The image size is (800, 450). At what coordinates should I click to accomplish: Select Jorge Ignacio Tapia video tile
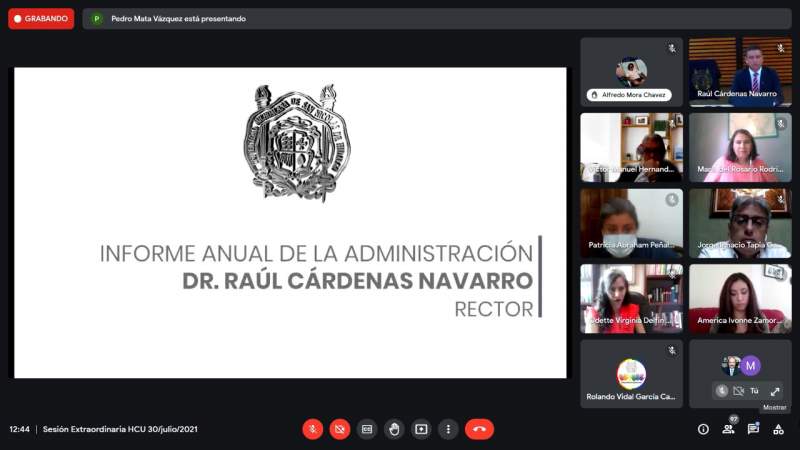(740, 223)
